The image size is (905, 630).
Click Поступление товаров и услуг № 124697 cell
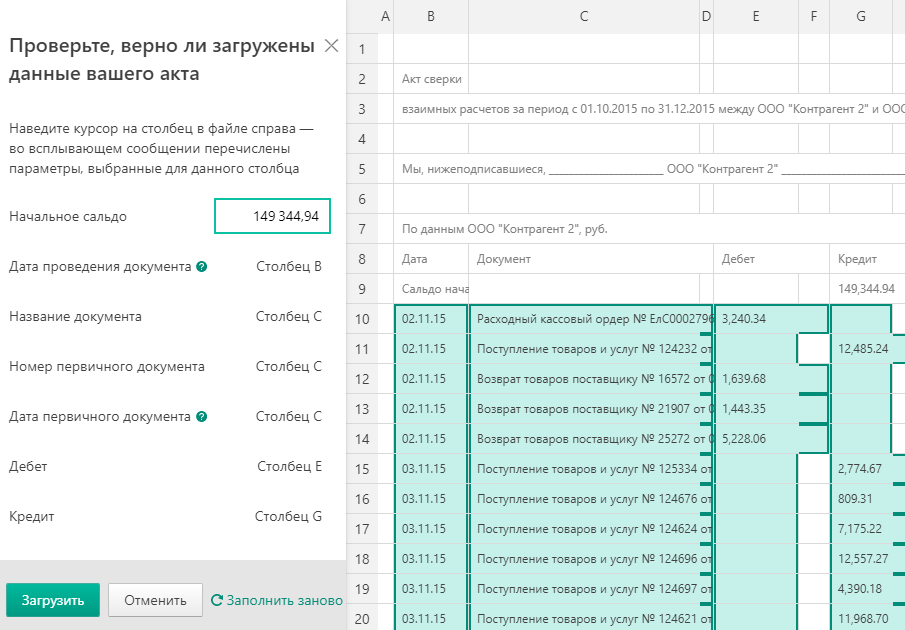(x=591, y=589)
